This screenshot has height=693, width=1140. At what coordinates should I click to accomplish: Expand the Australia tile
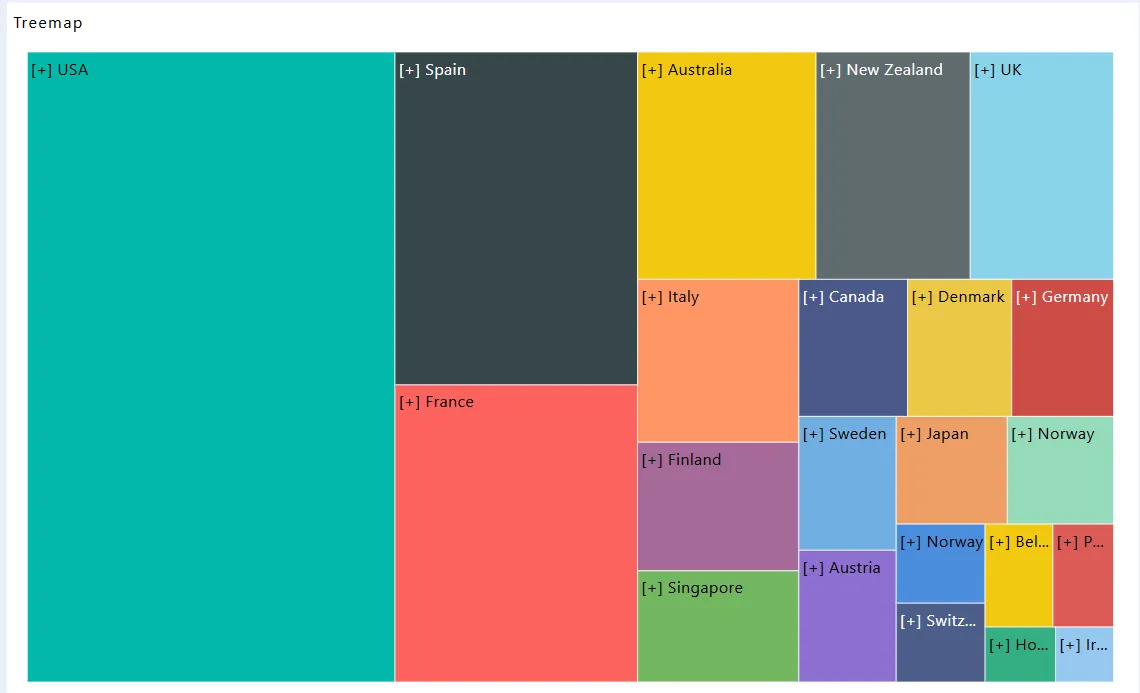(726, 165)
